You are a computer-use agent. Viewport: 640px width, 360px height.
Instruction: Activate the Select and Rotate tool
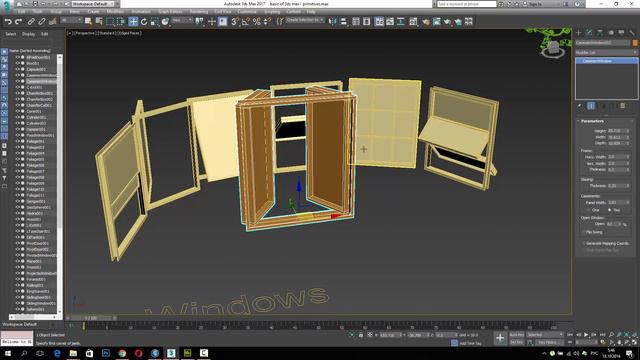coord(144,22)
